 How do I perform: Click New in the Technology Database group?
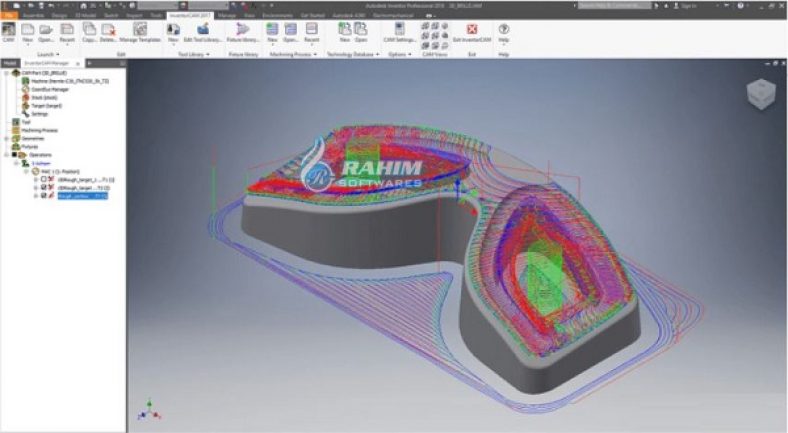click(x=345, y=30)
